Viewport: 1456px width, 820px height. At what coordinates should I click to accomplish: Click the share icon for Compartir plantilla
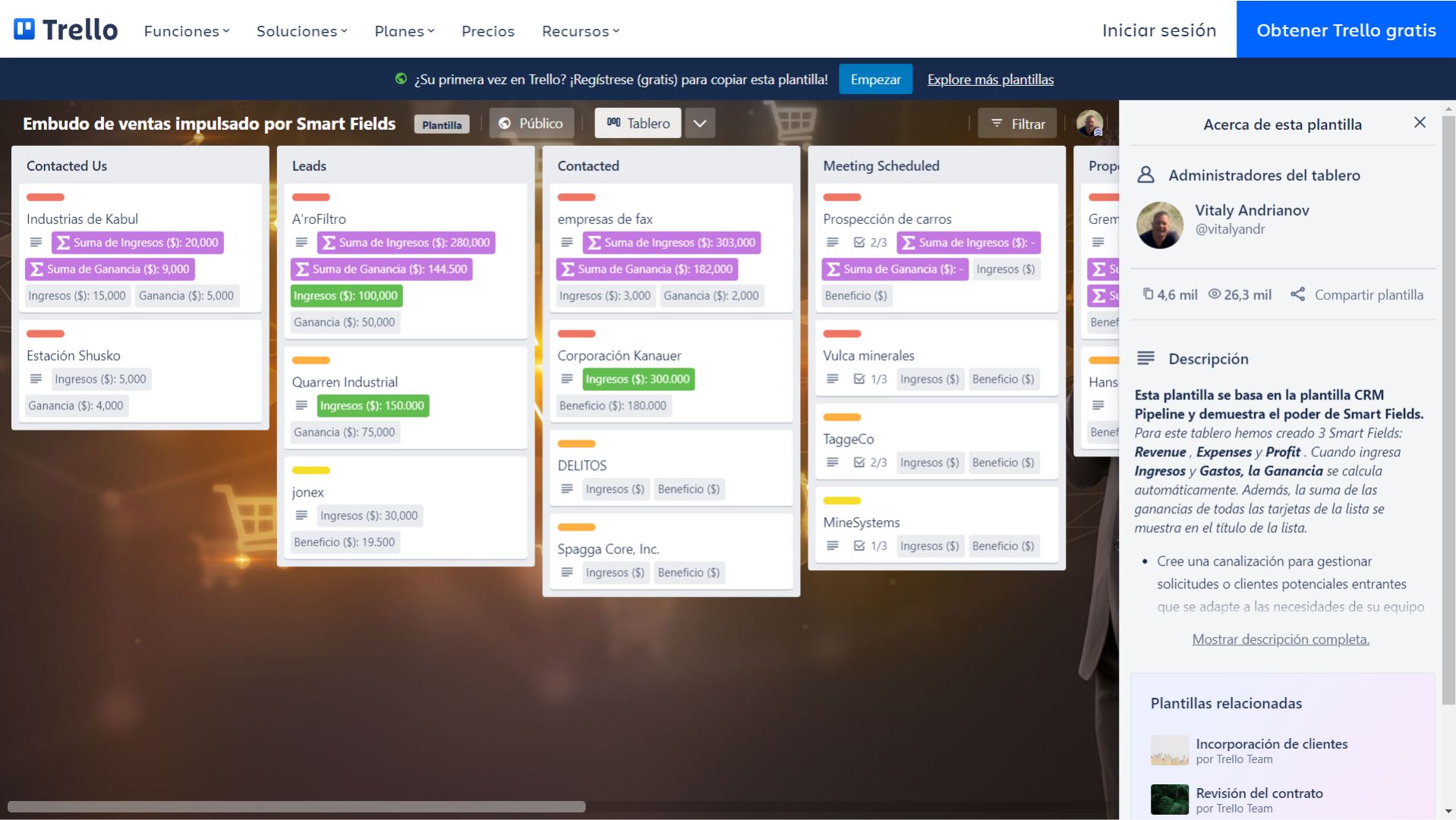pos(1297,294)
